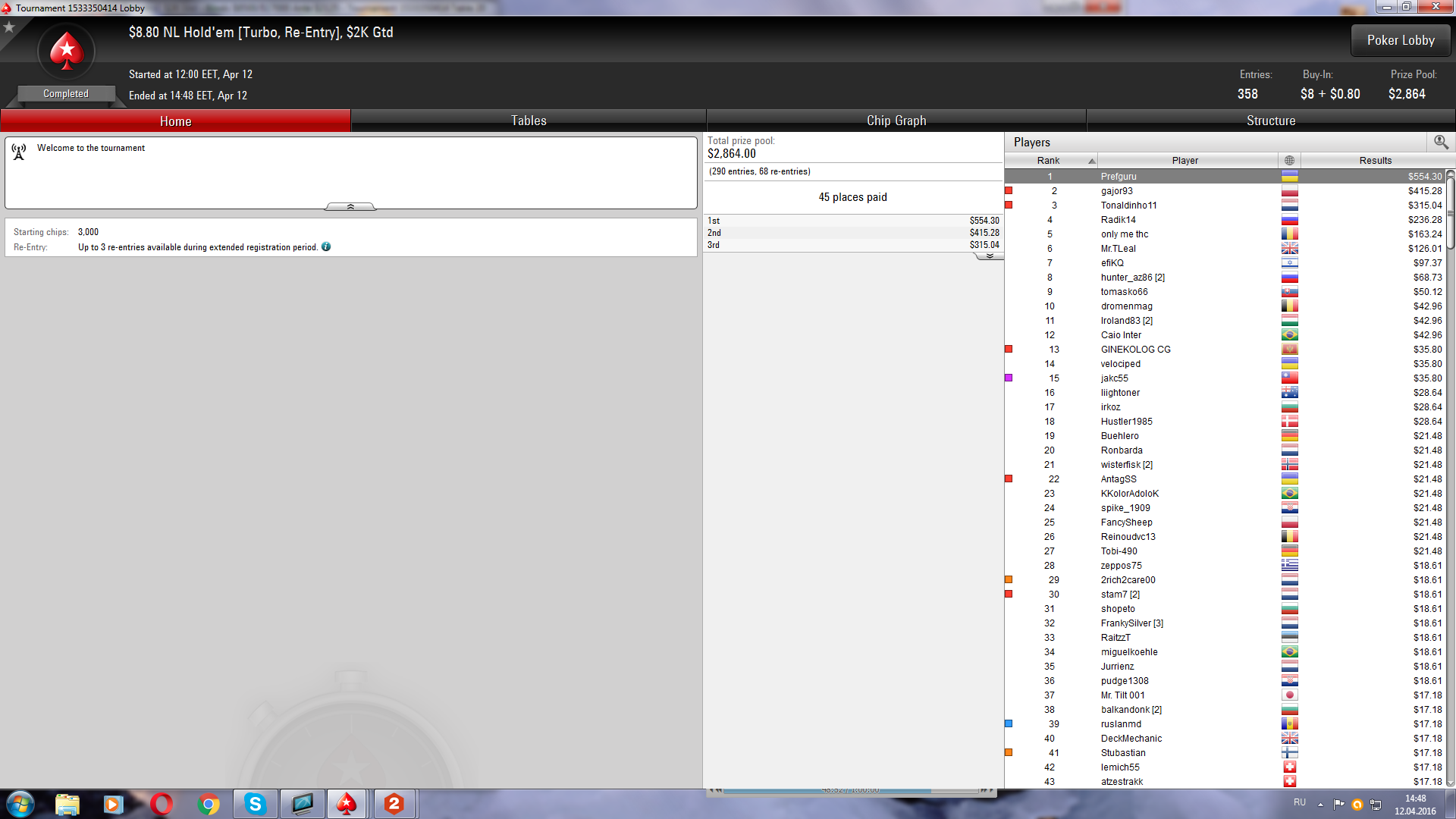Click the UK flag for Mr.TLeal
Screen dimensions: 1456x819
tap(1289, 248)
